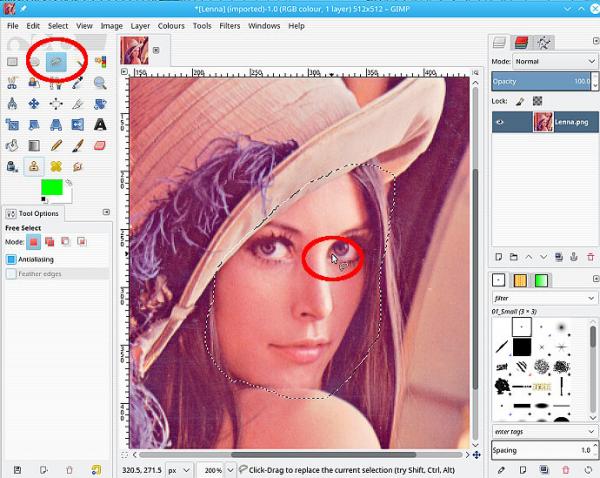This screenshot has width=600, height=478.
Task: Switch to the Paths tab
Action: 543,42
